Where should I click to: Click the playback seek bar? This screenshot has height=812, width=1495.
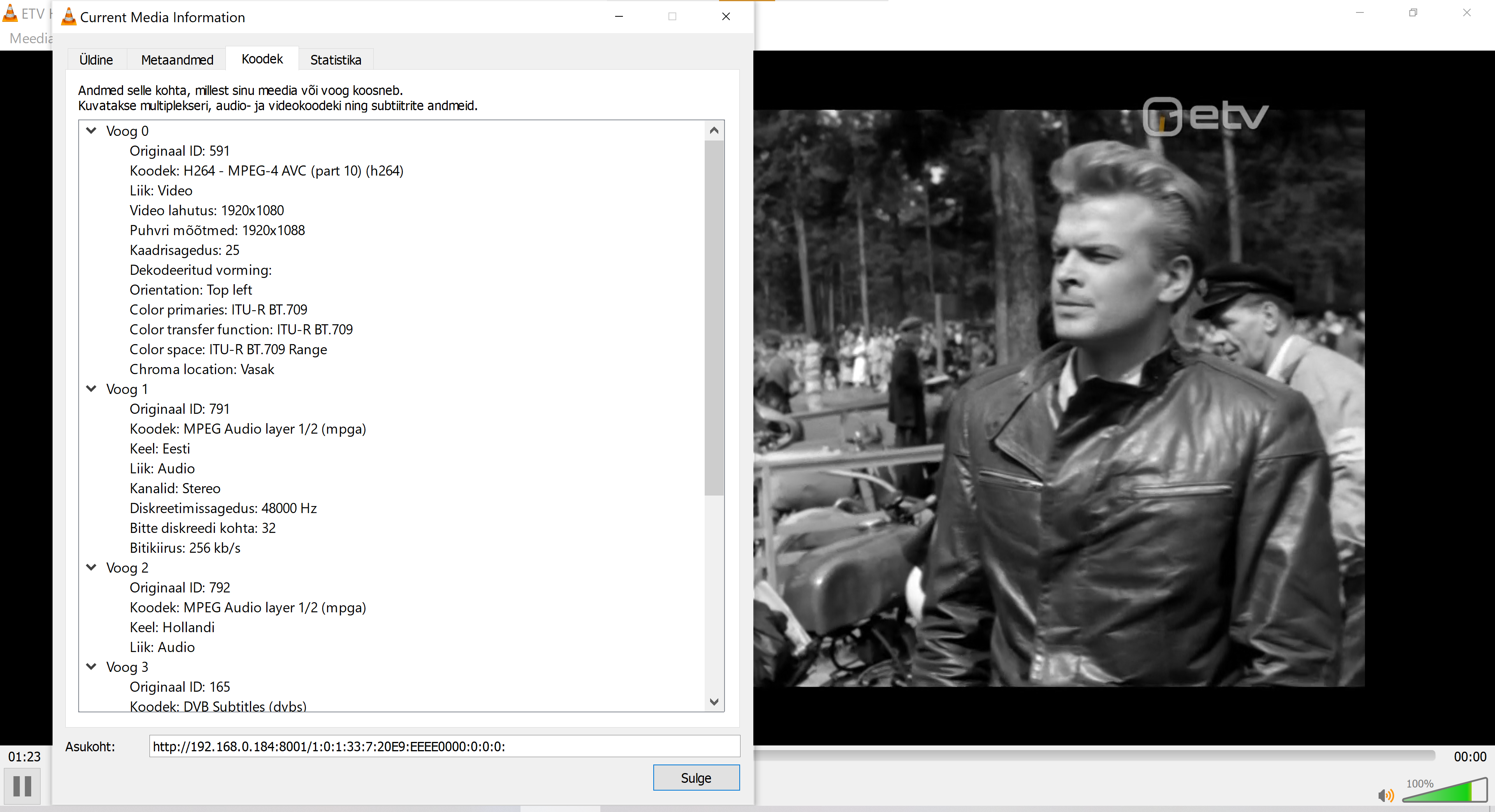click(x=1094, y=756)
